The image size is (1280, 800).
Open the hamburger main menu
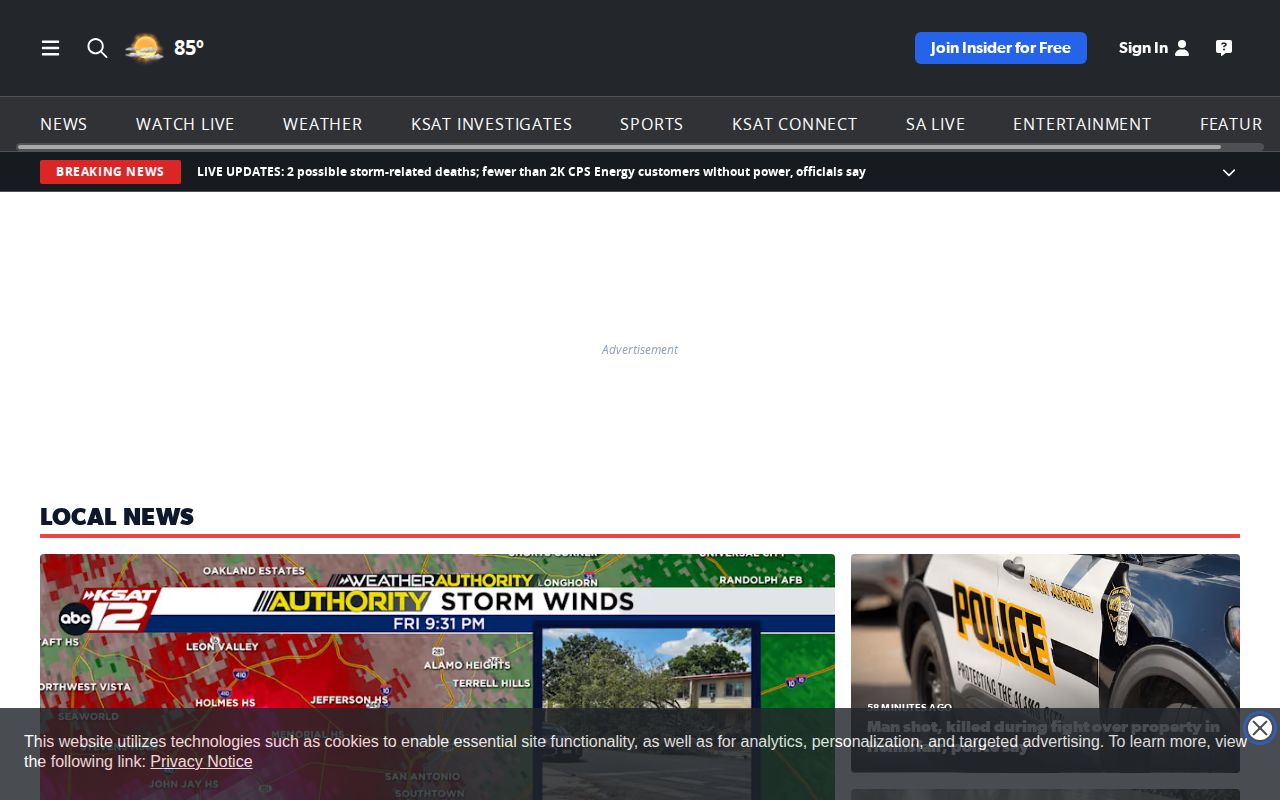[50, 48]
